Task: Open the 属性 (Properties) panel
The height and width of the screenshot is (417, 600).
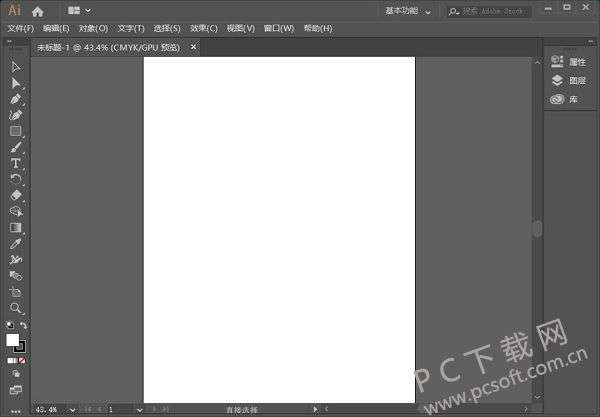Action: pyautogui.click(x=569, y=62)
